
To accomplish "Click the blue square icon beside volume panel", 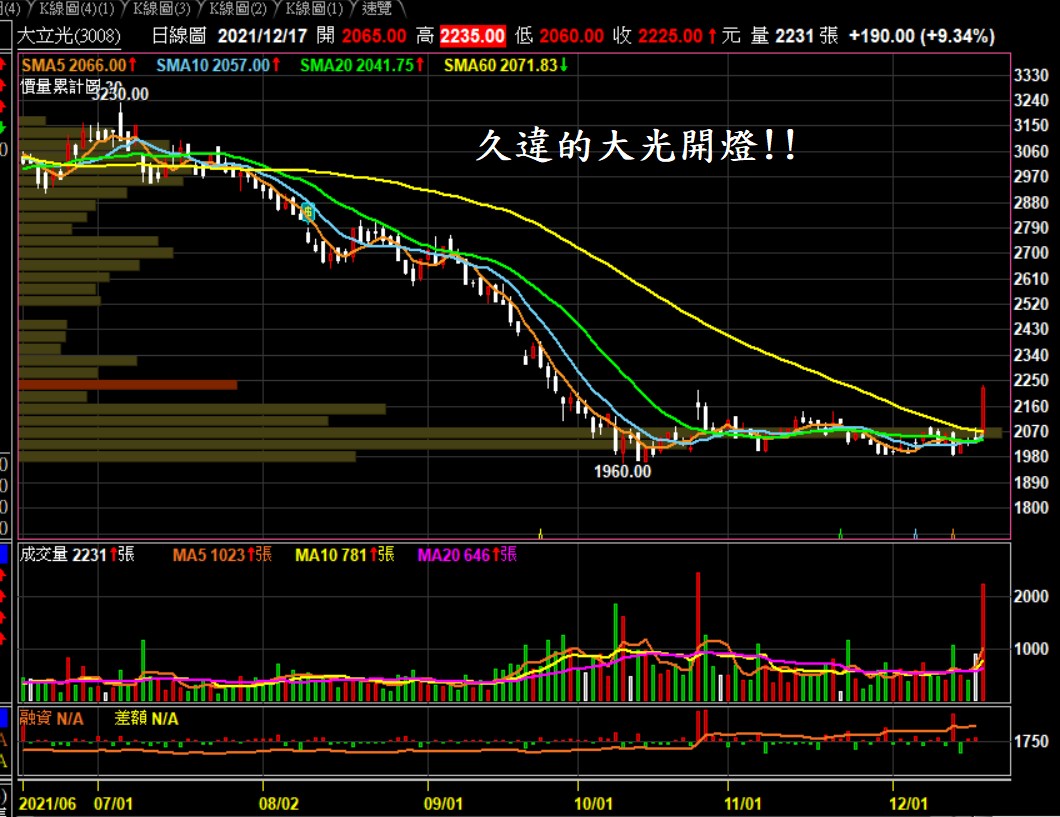I will [4, 554].
